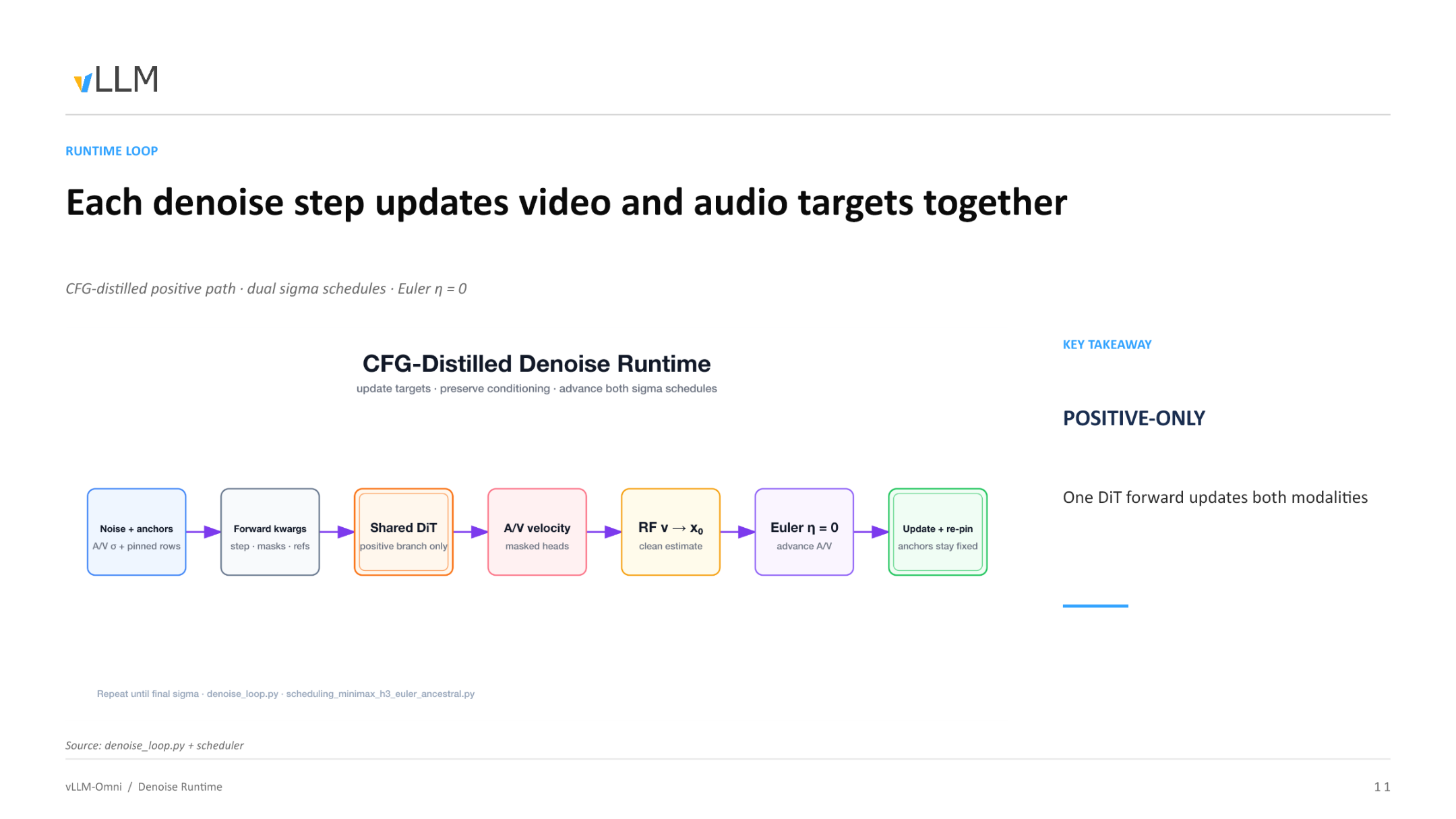Click the slide title about denoise step
Viewport: 1456px width, 819px height.
[566, 202]
